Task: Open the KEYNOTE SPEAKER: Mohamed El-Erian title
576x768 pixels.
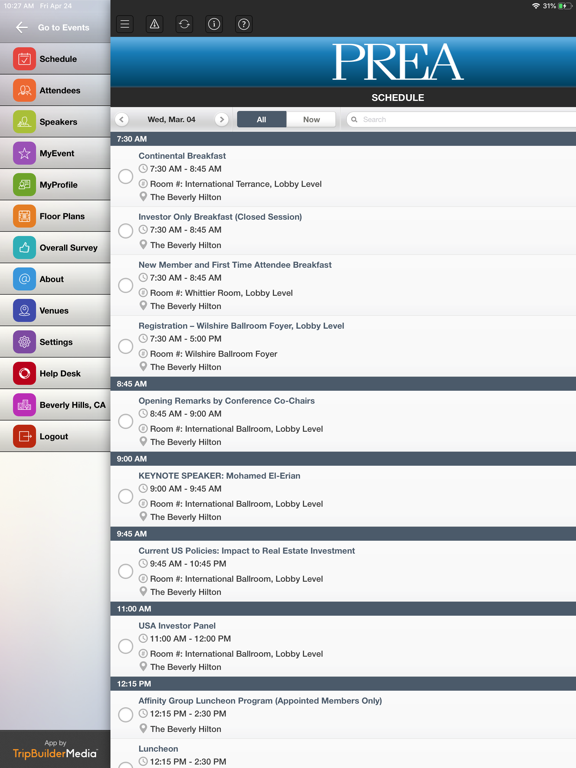Action: click(x=219, y=476)
